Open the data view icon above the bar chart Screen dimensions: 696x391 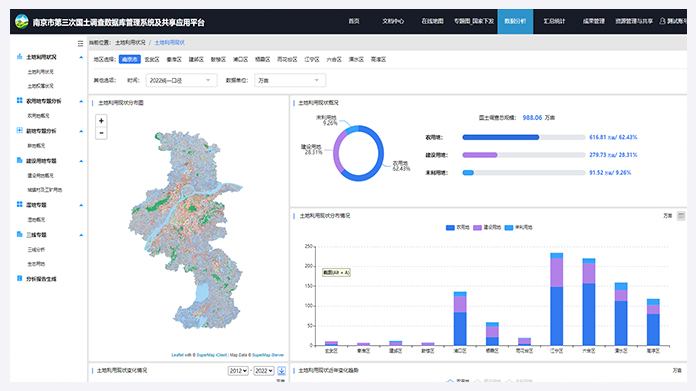click(681, 216)
